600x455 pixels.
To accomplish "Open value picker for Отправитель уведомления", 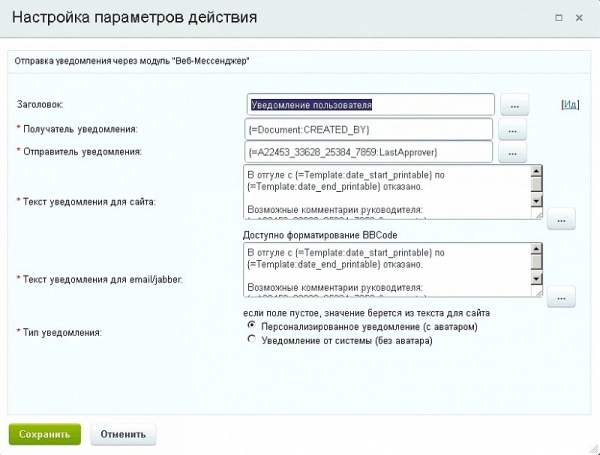I will 511,154.
